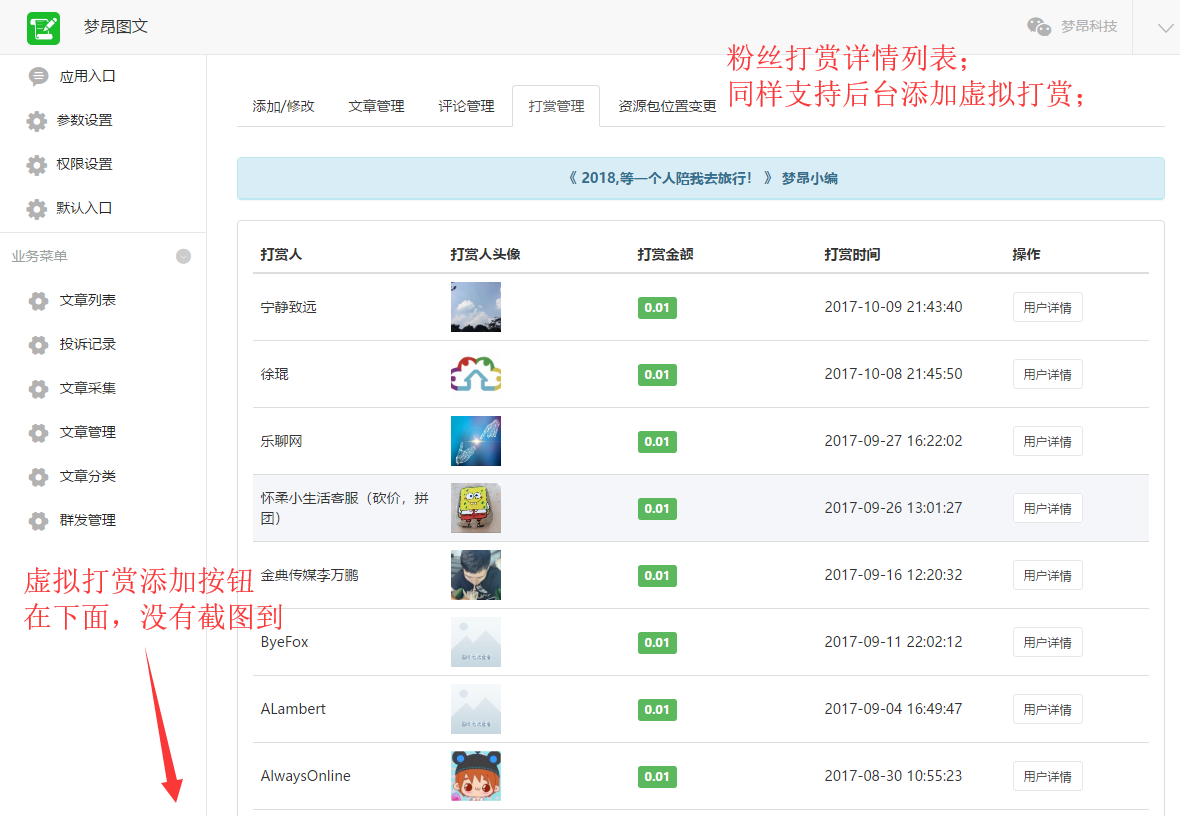Screen dimensions: 1180x816
Task: Click ALambert's placeholder avatar image
Action: pos(476,709)
